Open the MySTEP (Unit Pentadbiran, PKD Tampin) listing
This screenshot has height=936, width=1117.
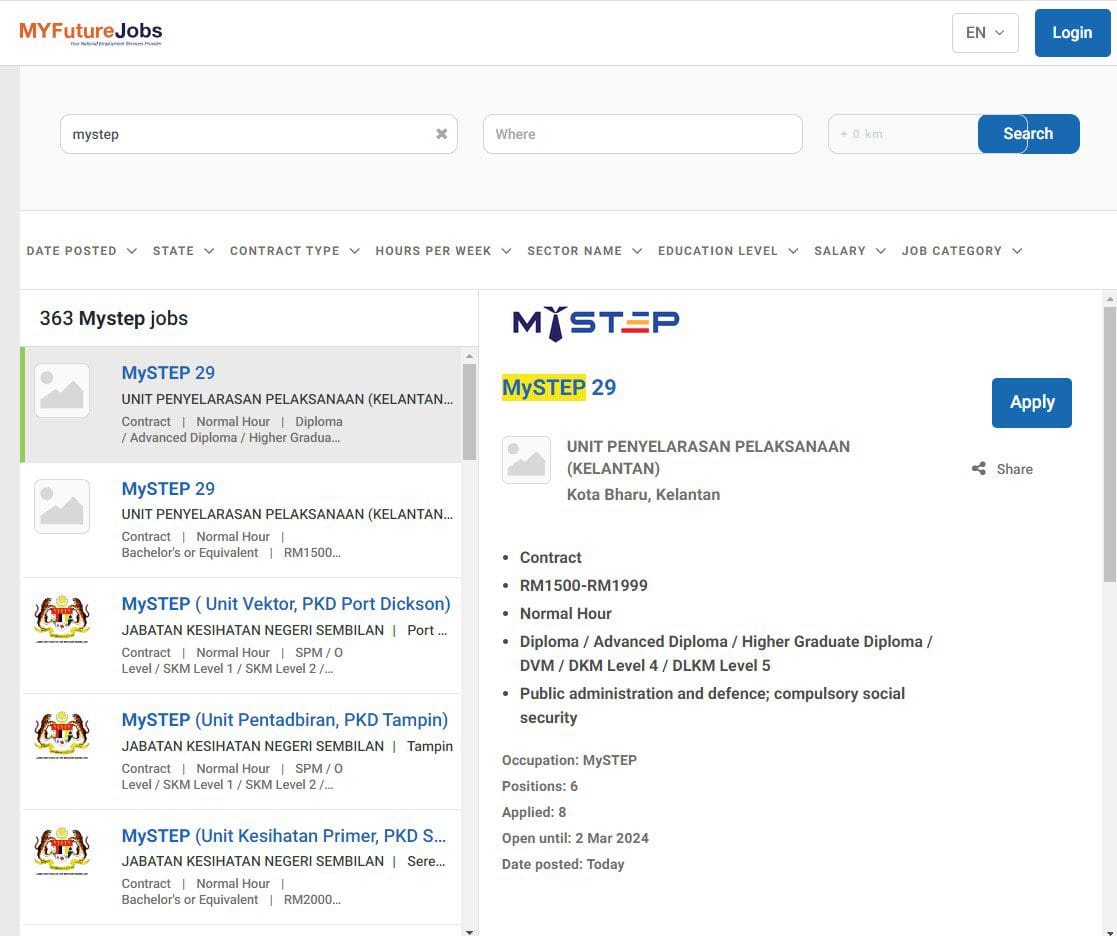click(x=284, y=720)
